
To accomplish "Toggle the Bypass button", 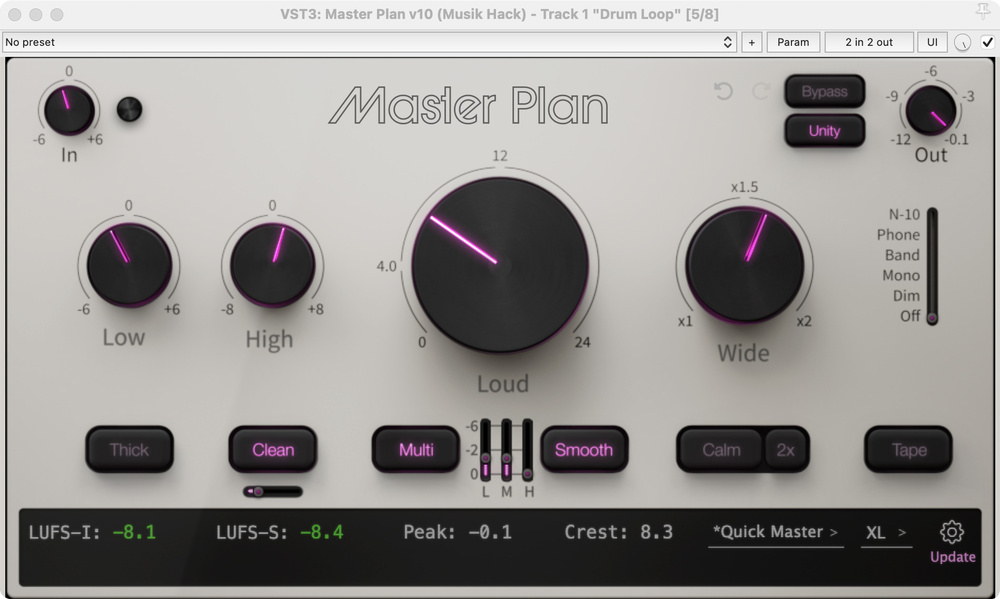I will coord(825,92).
